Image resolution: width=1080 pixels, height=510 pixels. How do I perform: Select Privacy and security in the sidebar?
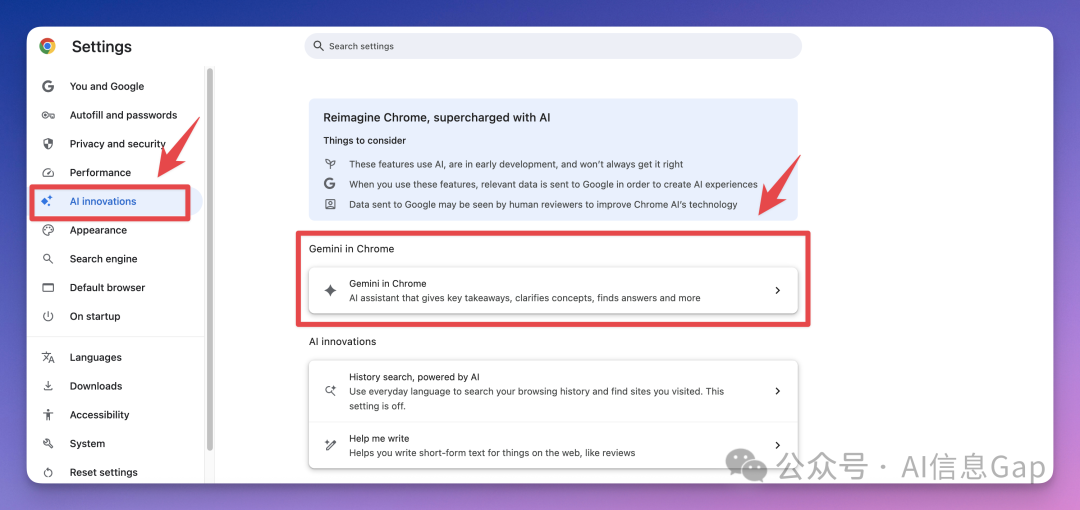(116, 144)
